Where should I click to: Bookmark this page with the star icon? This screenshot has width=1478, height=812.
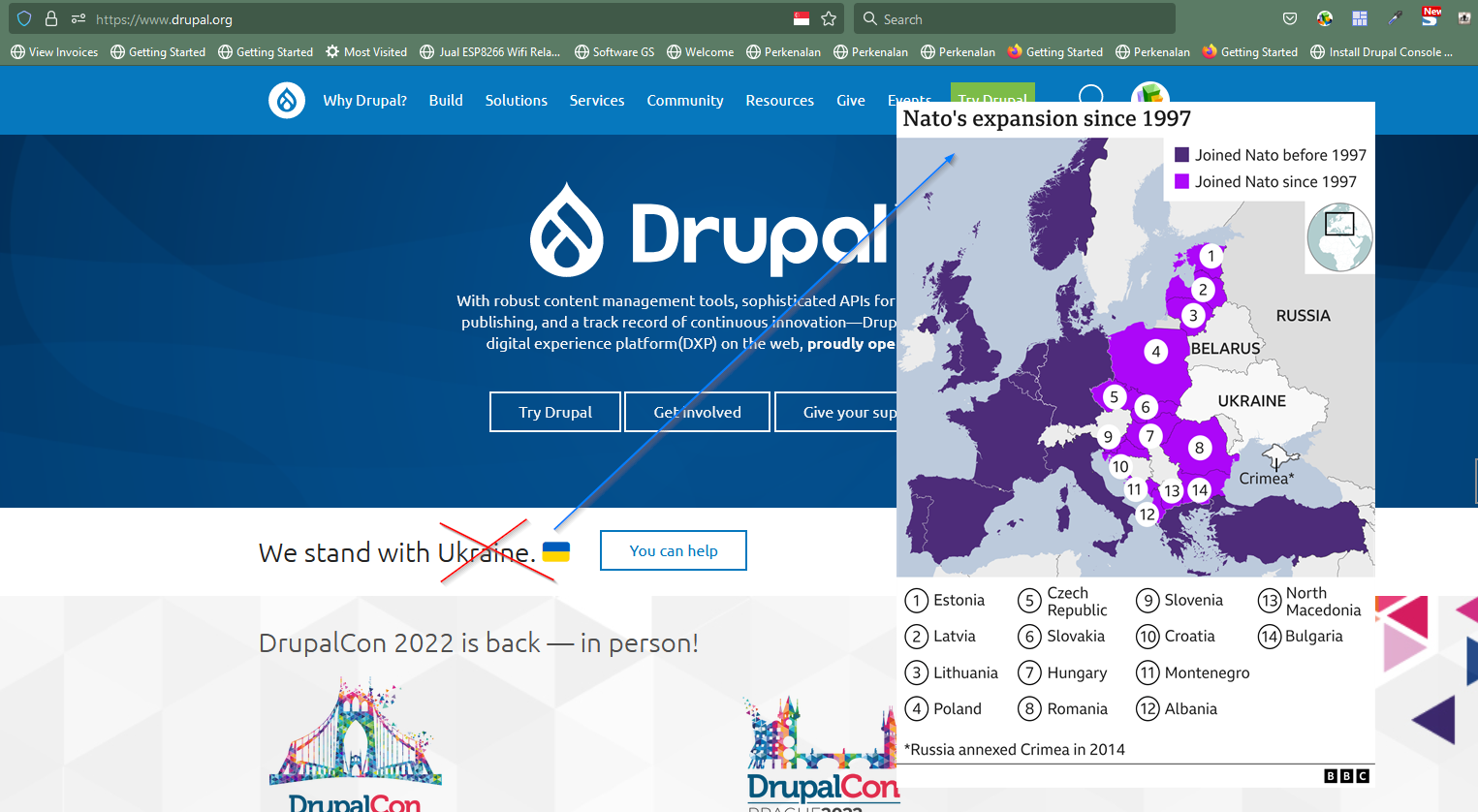coord(829,18)
